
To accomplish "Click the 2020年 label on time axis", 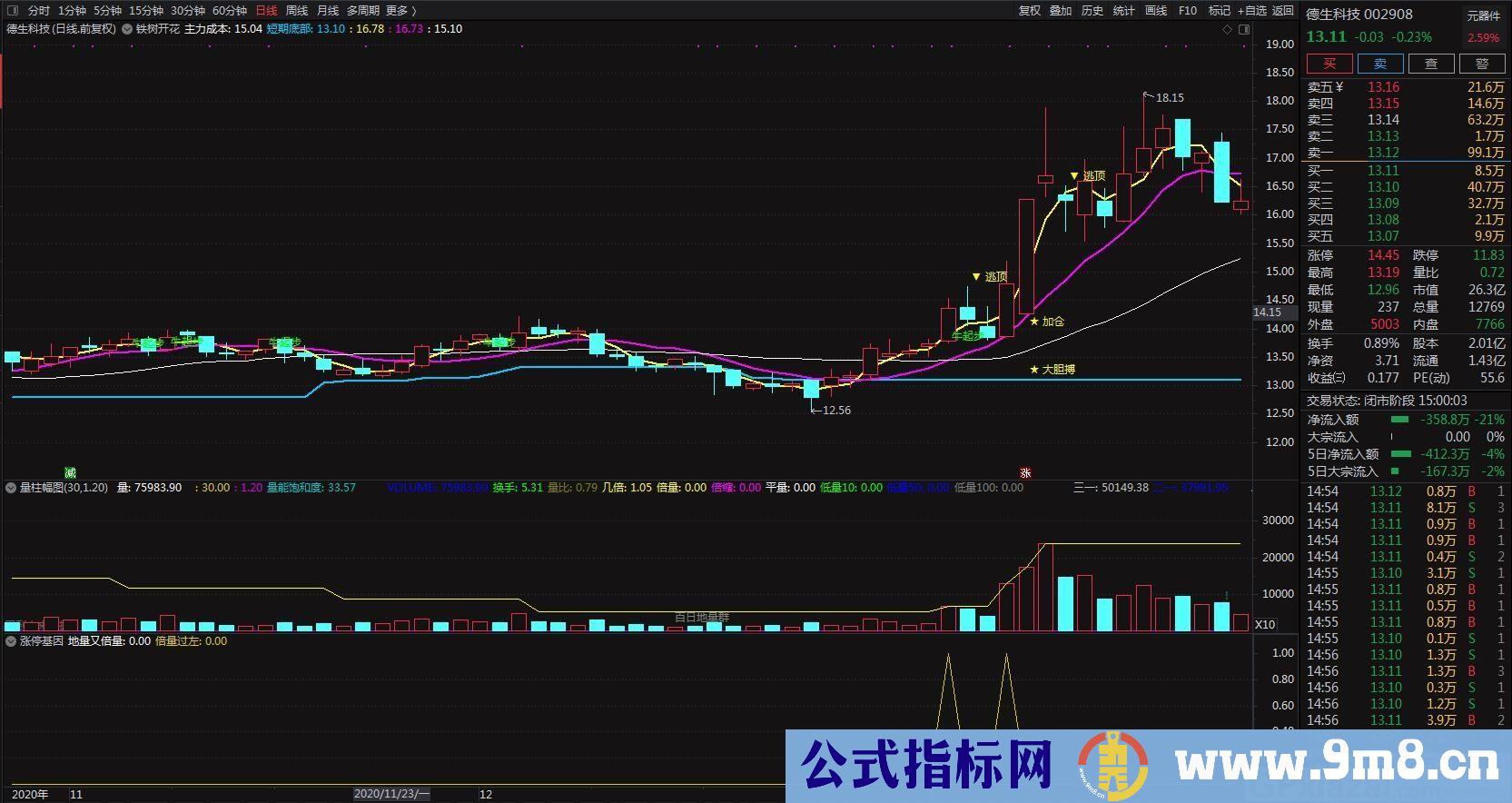I will [30, 794].
